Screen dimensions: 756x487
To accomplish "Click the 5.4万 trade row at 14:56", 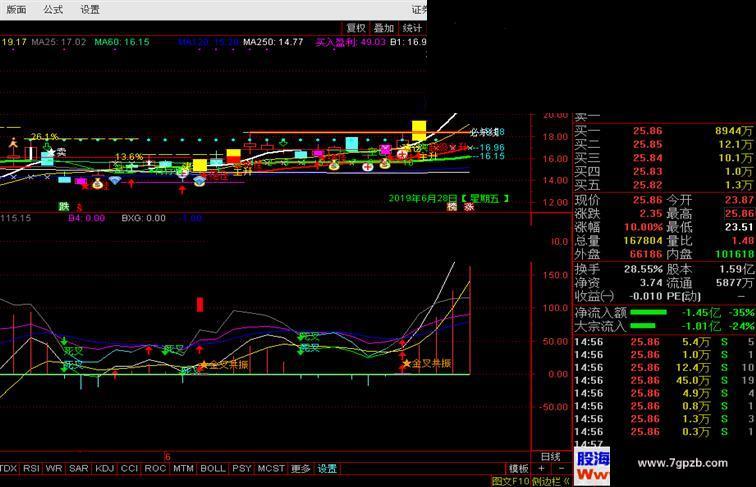I will point(664,342).
